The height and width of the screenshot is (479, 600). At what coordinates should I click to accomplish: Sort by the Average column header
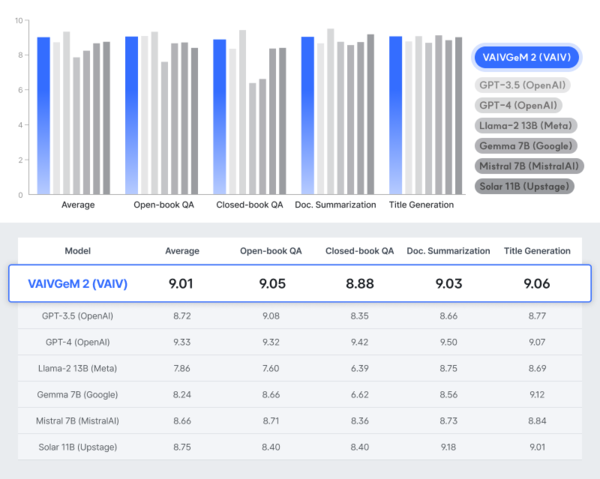[x=182, y=250]
